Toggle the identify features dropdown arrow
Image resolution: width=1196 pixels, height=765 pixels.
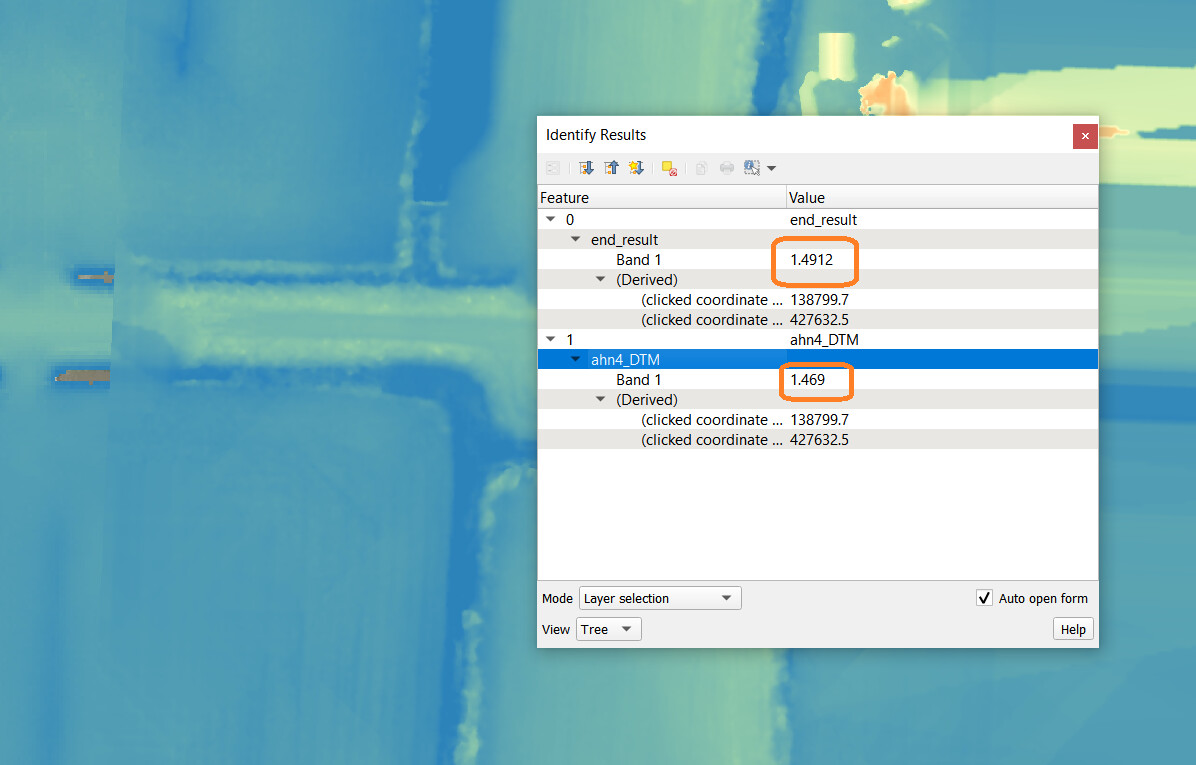coord(771,168)
